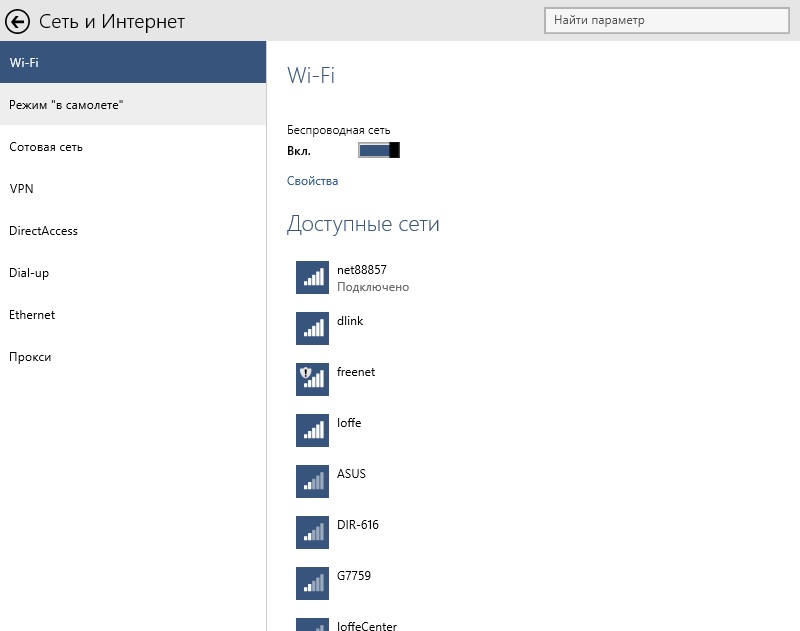This screenshot has width=800, height=631.
Task: Select Ethernet in the sidebar
Action: pyautogui.click(x=133, y=315)
